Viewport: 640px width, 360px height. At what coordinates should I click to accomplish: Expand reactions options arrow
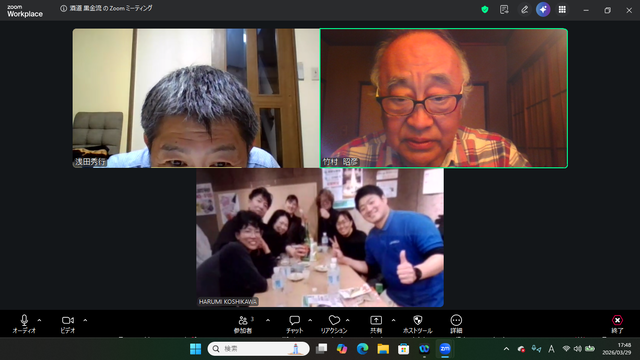348,320
